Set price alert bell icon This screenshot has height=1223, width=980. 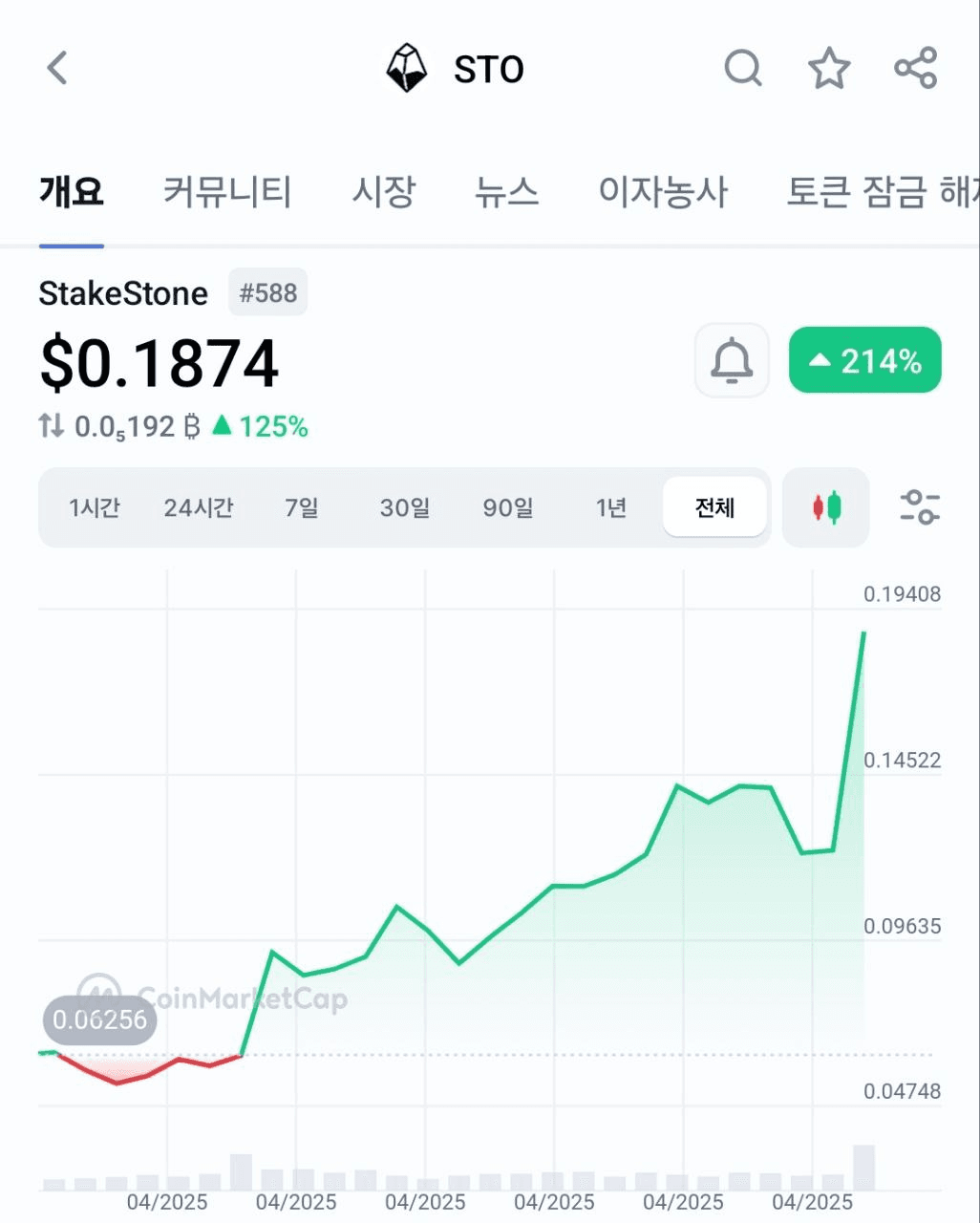pos(732,360)
